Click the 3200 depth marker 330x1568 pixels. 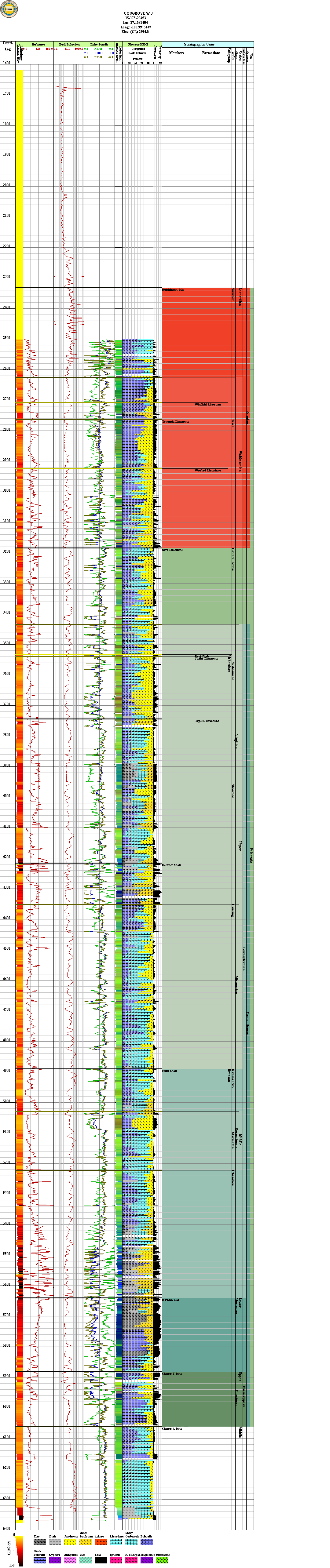pos(6,551)
